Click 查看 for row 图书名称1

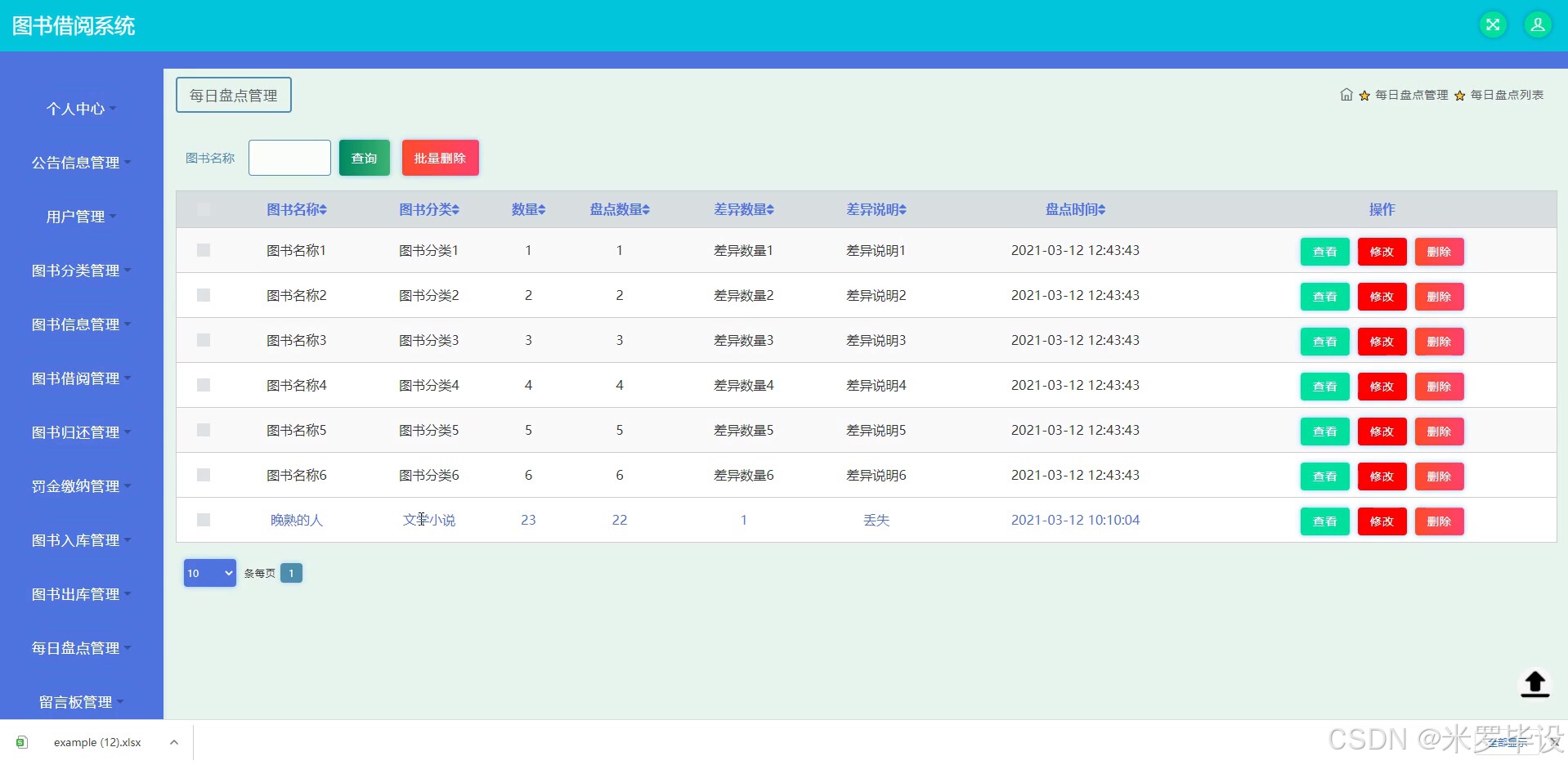pyautogui.click(x=1324, y=252)
